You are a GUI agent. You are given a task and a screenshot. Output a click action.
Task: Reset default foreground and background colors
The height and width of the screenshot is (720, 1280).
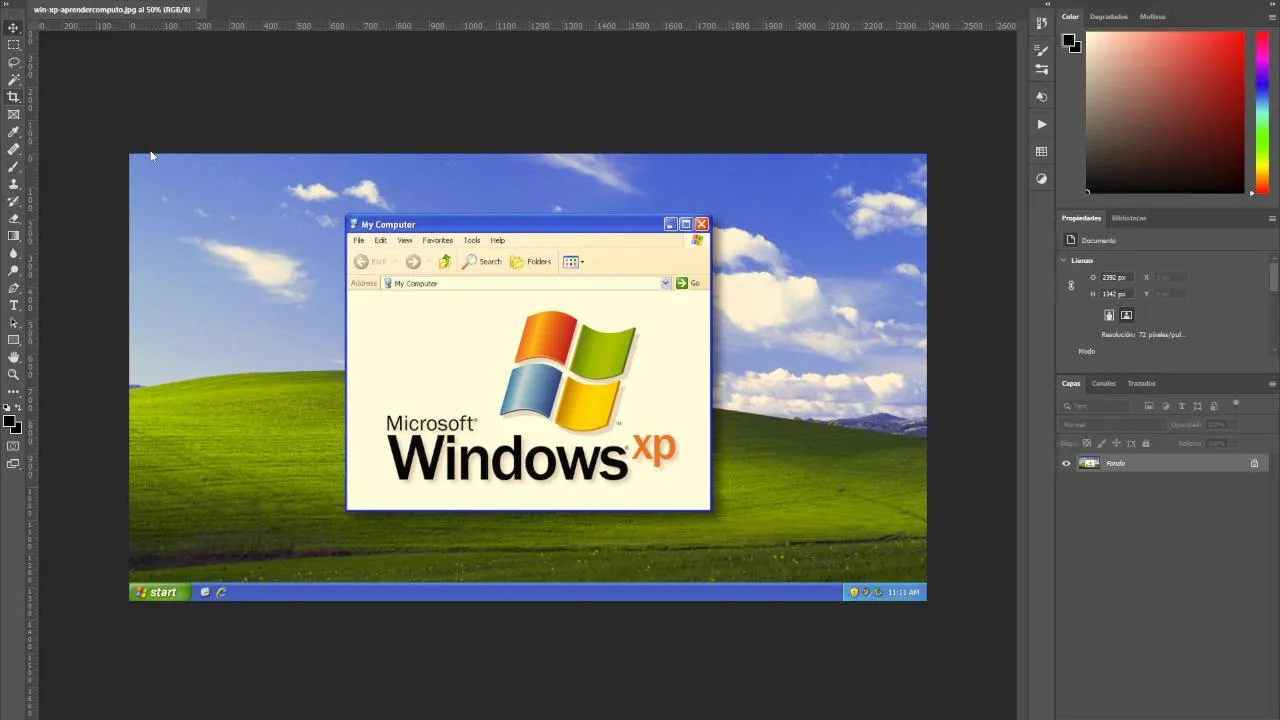pos(6,407)
